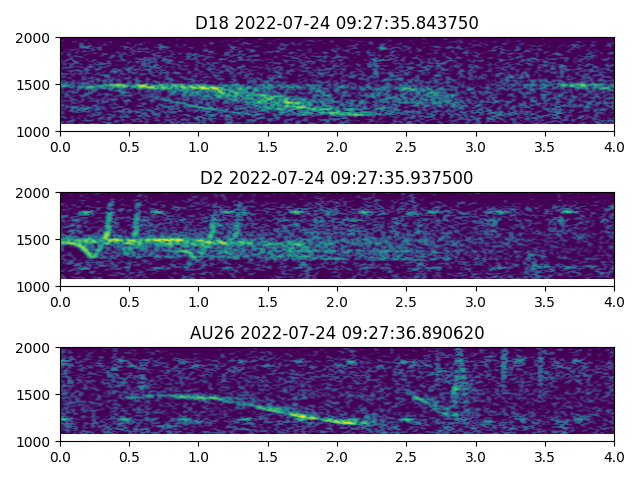
Task: Click the AU26 spectrogram title text
Action: click(x=337, y=333)
